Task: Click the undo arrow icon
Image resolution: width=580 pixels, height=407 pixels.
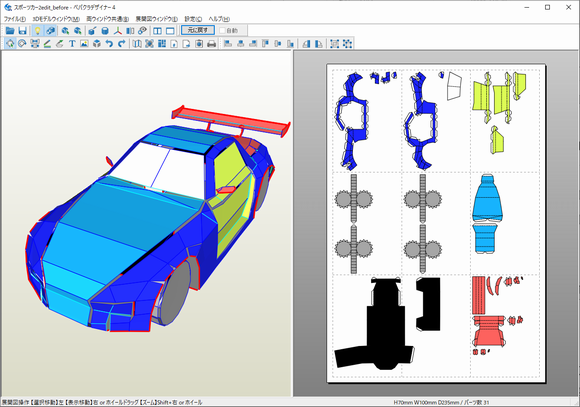Action: point(109,44)
